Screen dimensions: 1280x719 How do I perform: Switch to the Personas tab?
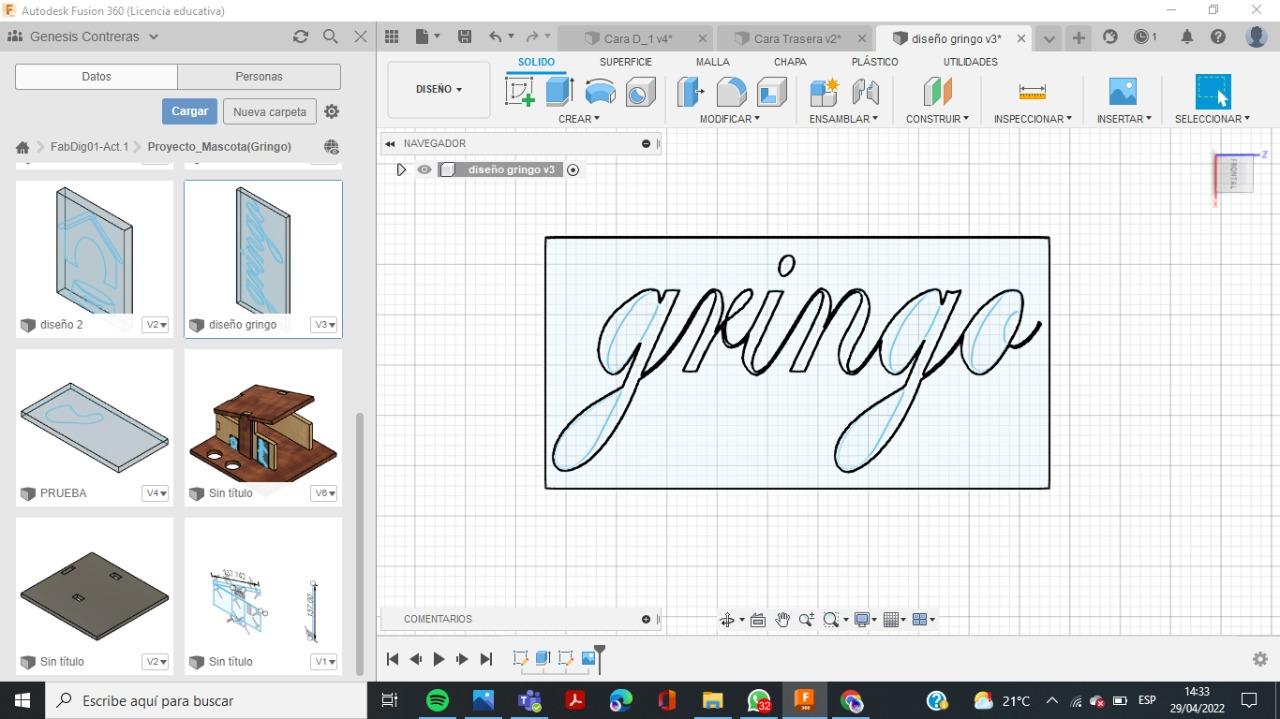pos(259,77)
